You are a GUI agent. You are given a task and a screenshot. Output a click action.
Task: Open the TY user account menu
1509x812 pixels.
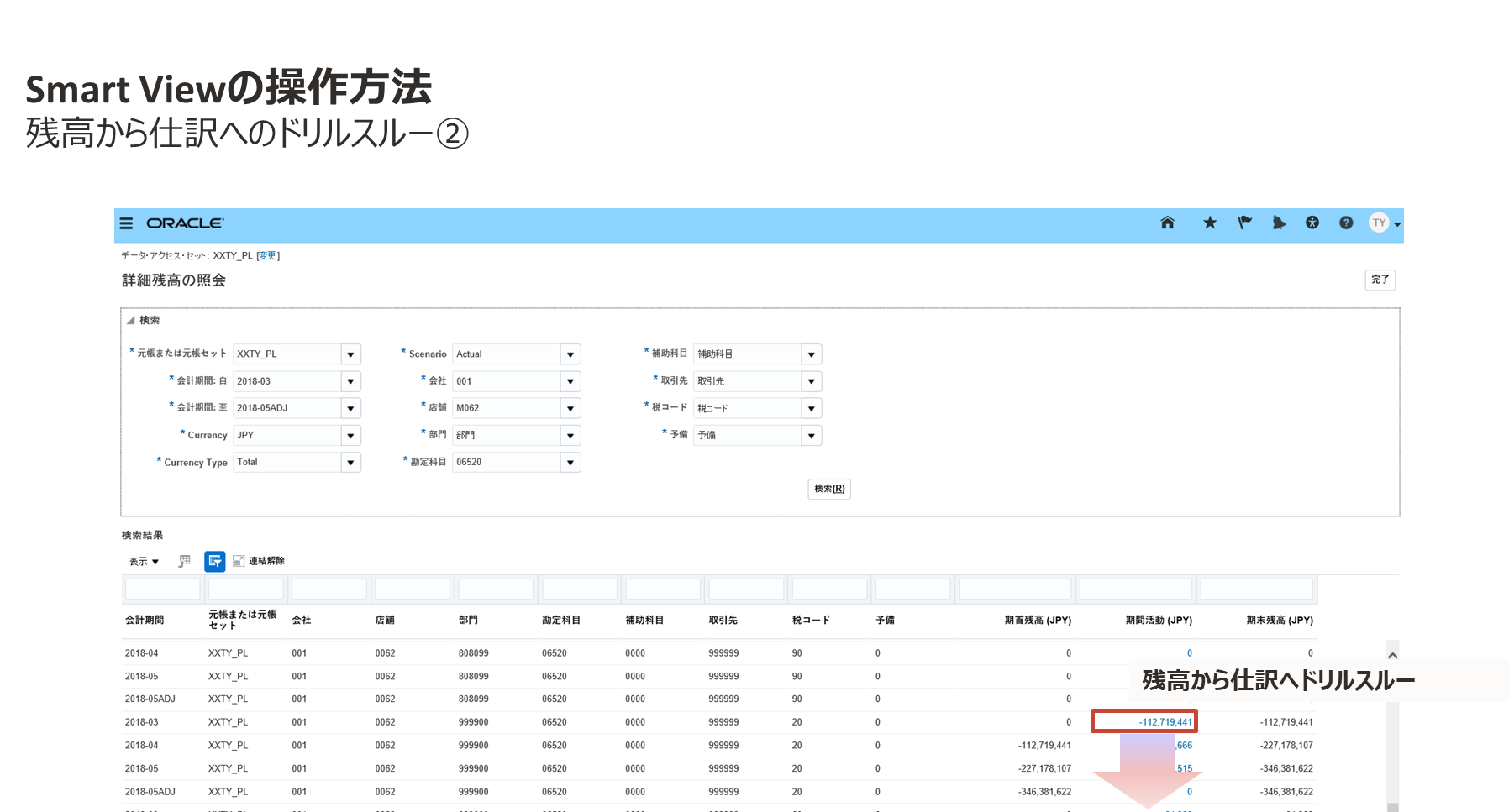tap(1384, 223)
